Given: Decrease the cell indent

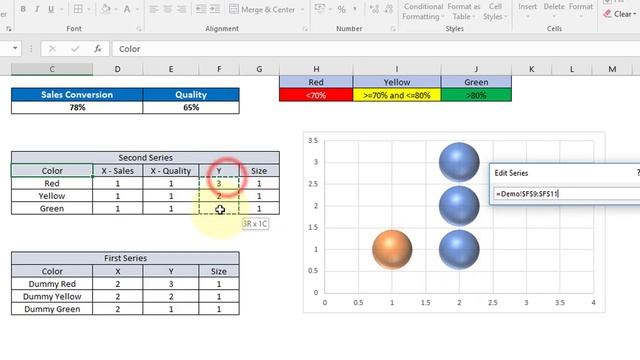Looking at the screenshot, I should tap(200, 9).
